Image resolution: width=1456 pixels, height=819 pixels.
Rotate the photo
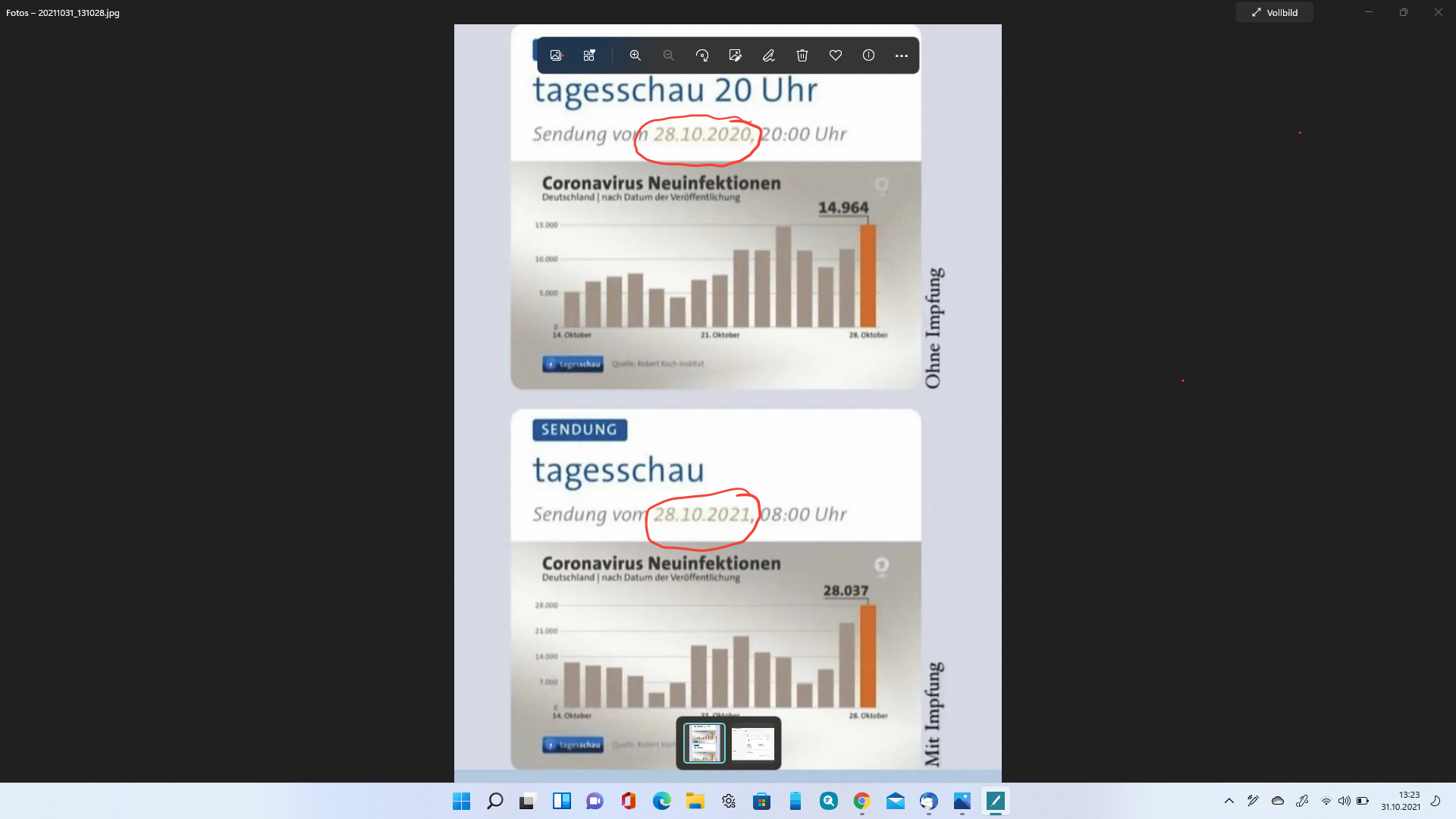click(x=702, y=55)
